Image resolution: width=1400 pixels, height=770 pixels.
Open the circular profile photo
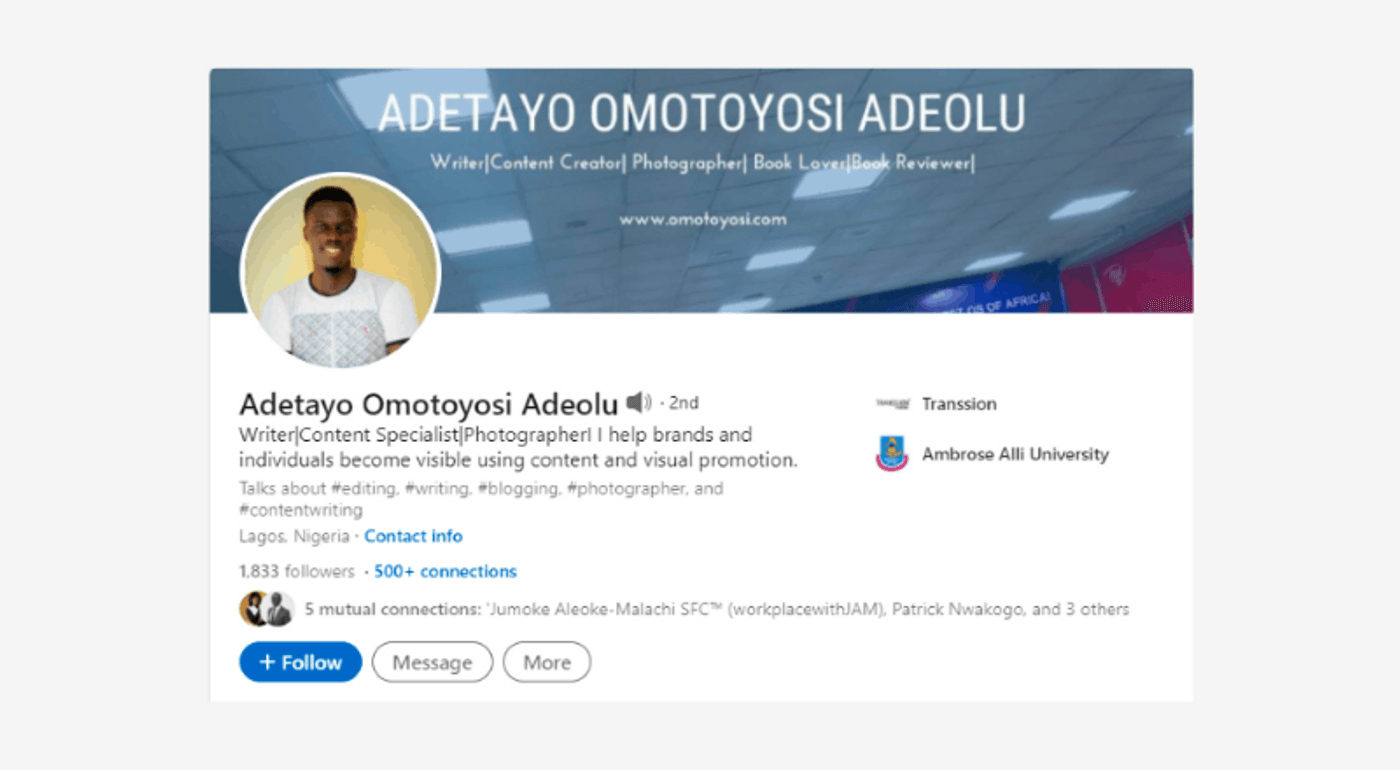pyautogui.click(x=341, y=273)
